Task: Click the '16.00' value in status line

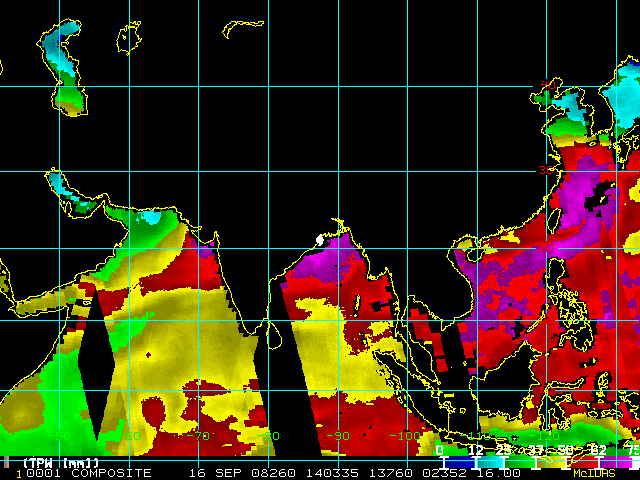Action: [x=499, y=473]
